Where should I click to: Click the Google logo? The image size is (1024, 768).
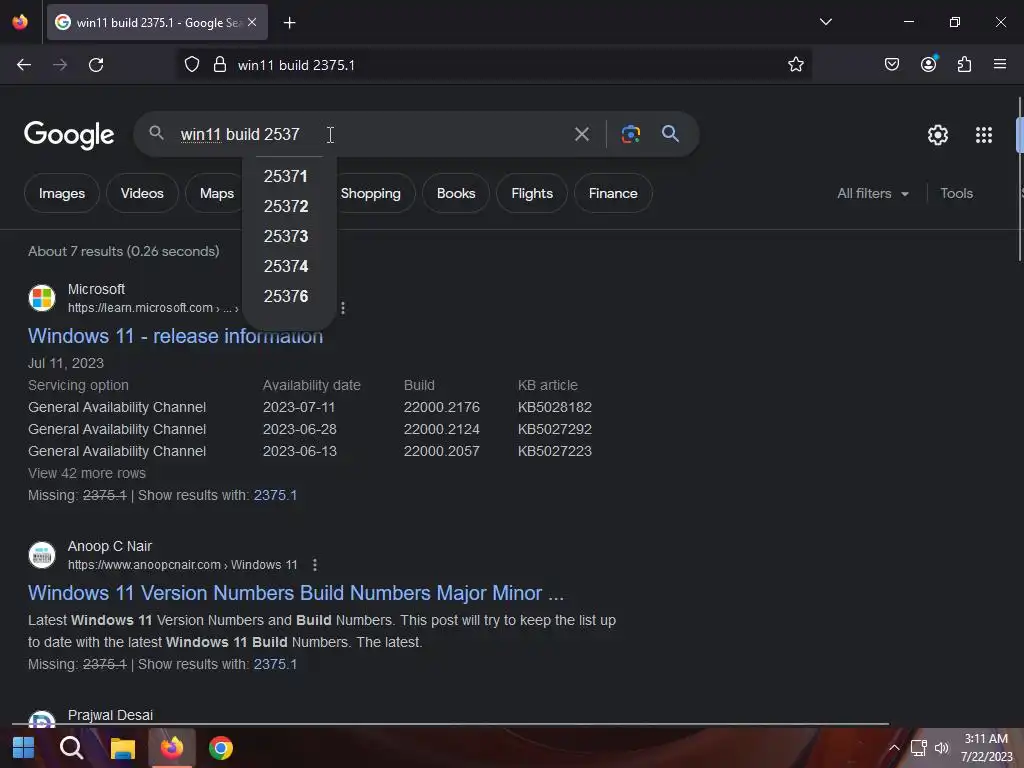[x=69, y=135]
